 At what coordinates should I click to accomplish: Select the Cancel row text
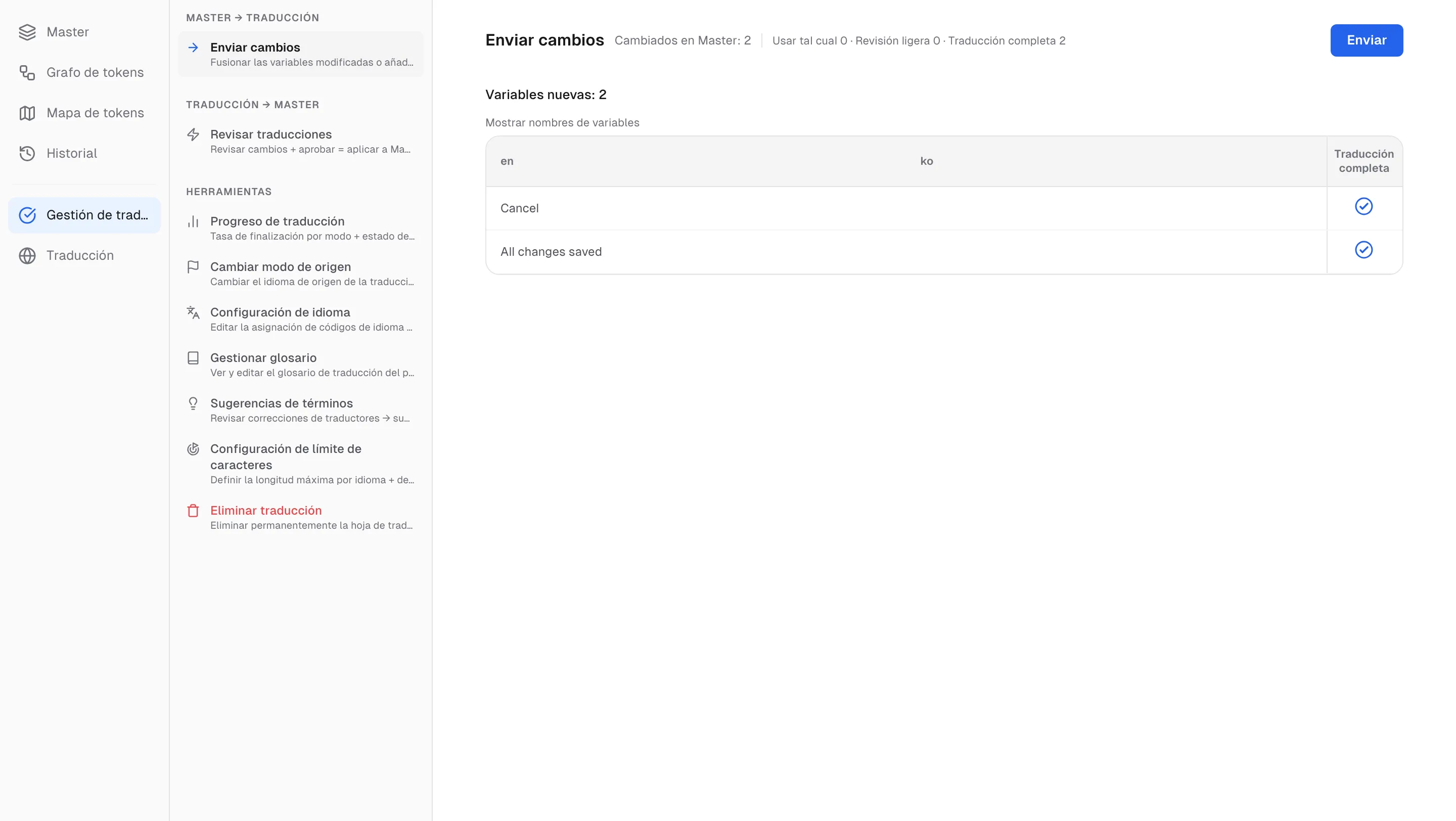pos(519,208)
